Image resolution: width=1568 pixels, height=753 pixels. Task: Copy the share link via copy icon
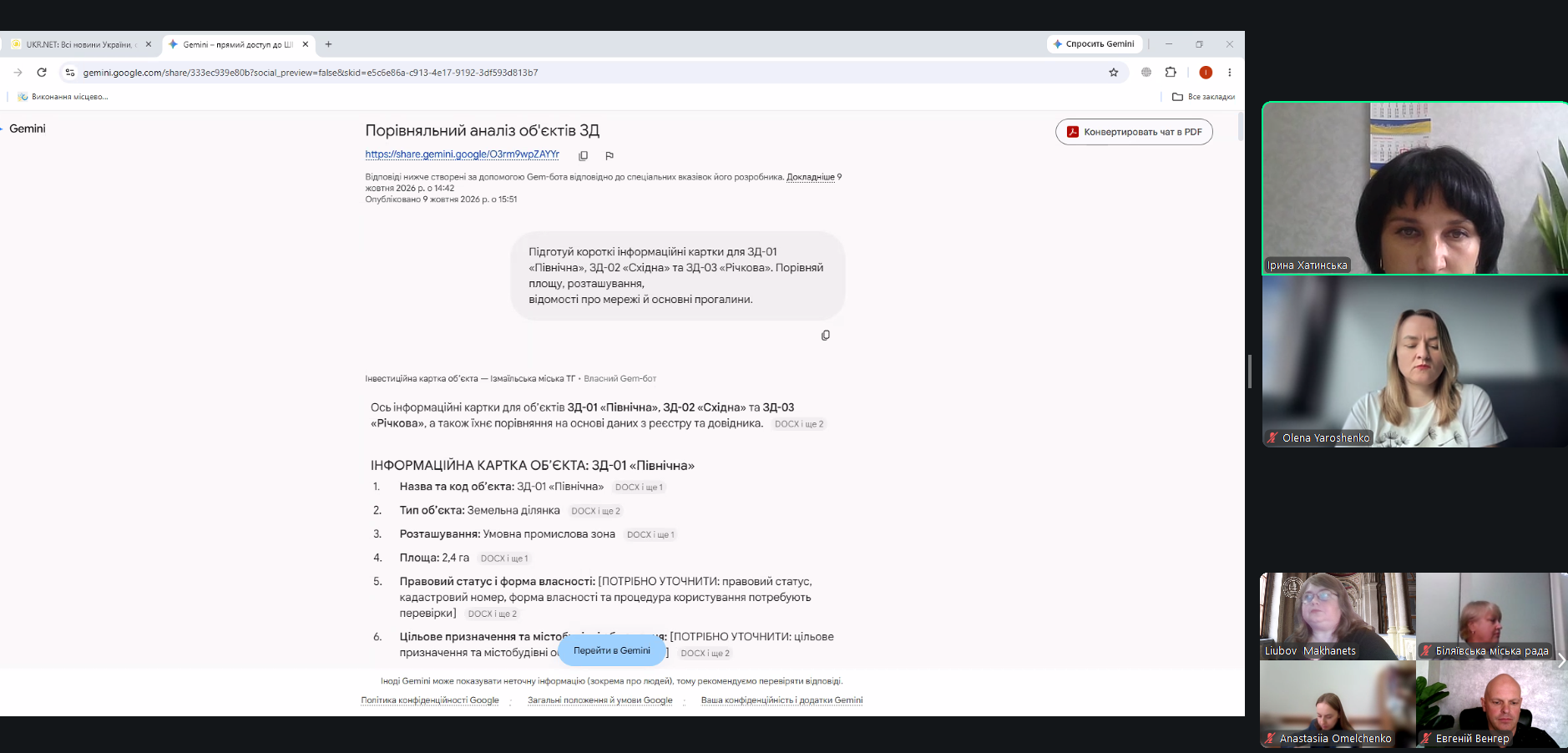pos(584,155)
